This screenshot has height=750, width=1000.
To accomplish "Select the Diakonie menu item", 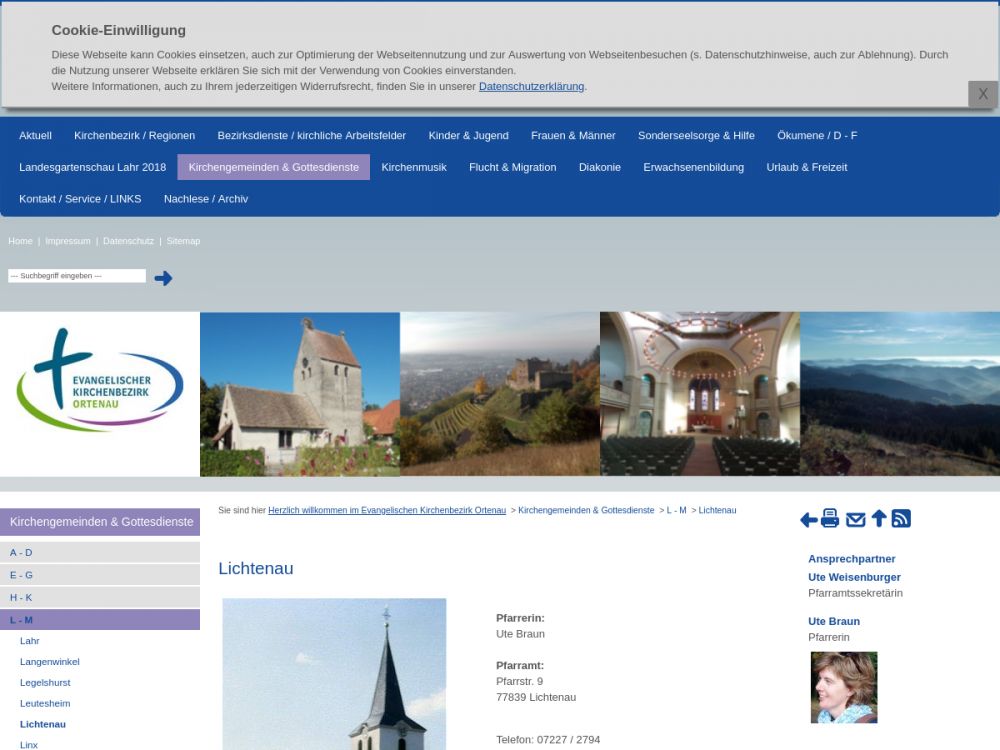I will point(599,167).
